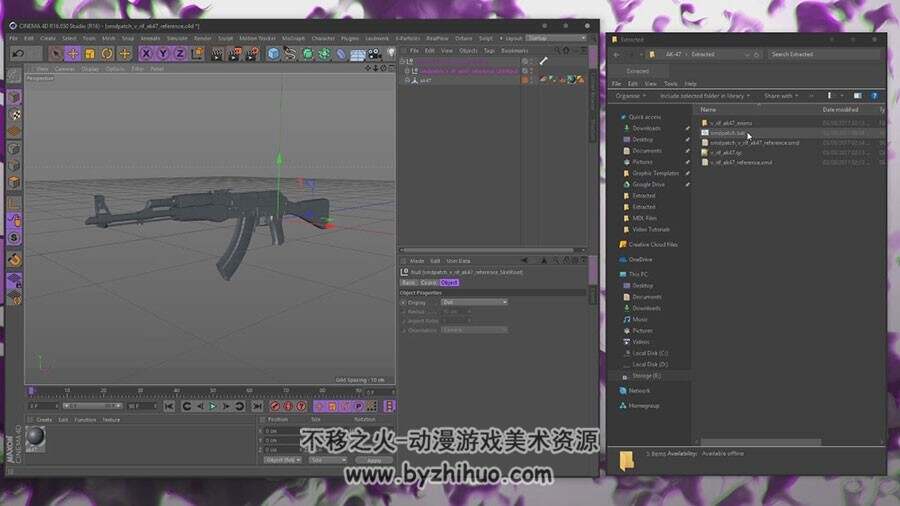Open the Camera object icon

click(x=375, y=54)
